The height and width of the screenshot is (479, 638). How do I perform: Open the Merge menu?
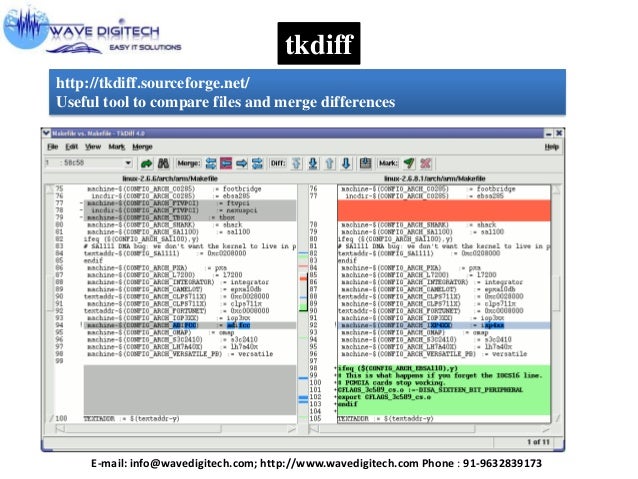click(x=142, y=147)
